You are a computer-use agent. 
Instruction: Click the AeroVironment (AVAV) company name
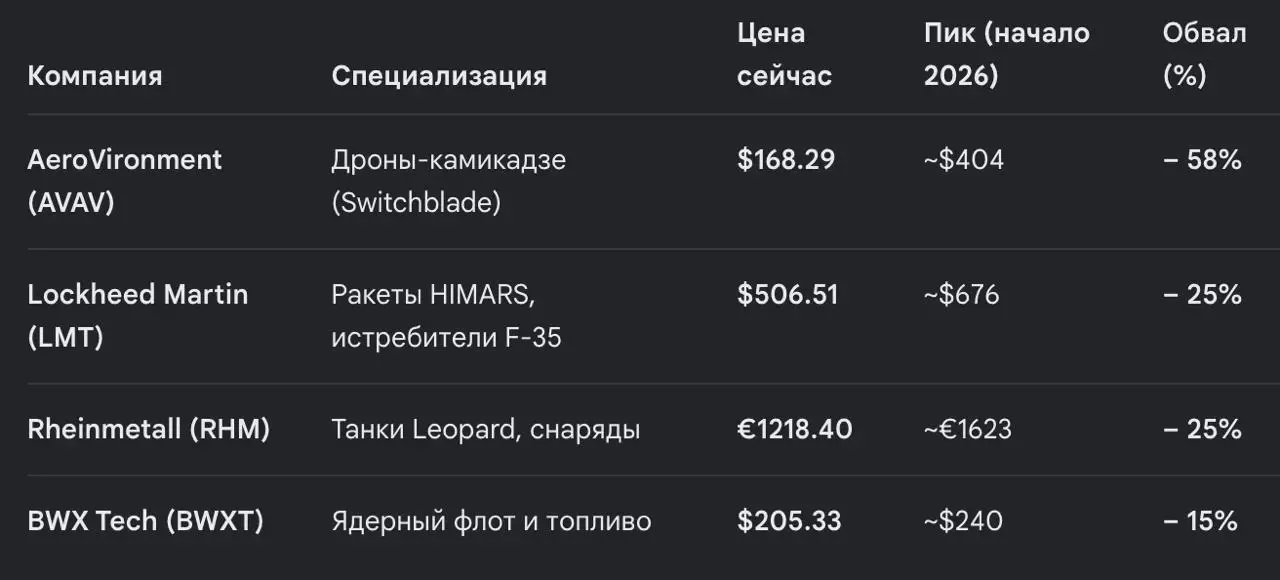(x=125, y=181)
